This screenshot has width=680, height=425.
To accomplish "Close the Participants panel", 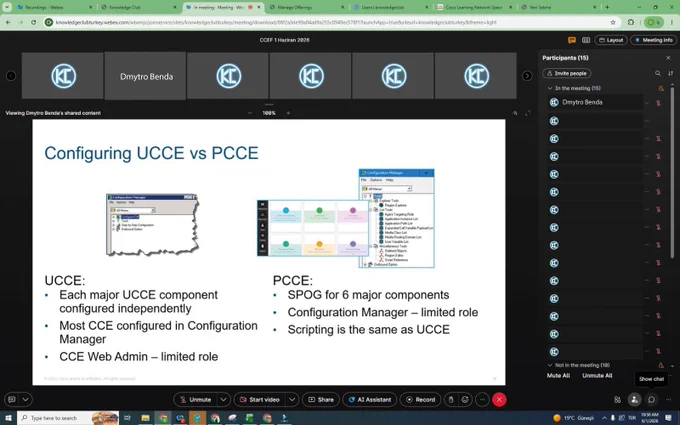I will 668,58.
